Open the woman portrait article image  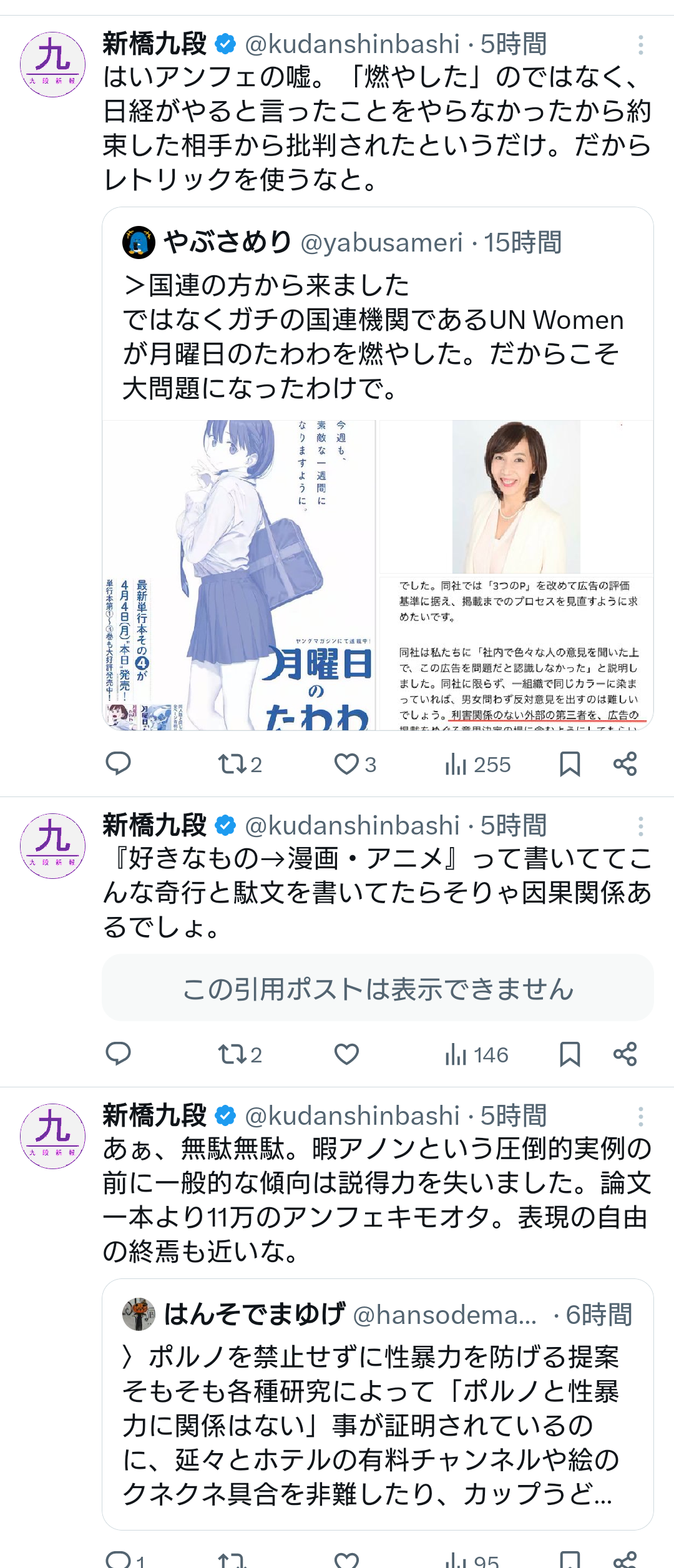[516, 575]
